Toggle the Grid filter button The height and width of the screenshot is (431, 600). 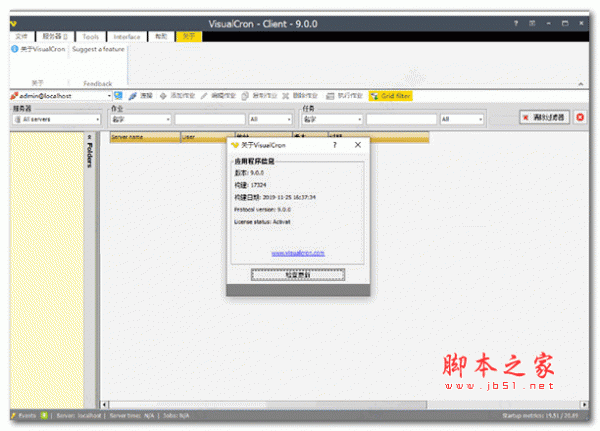point(391,96)
